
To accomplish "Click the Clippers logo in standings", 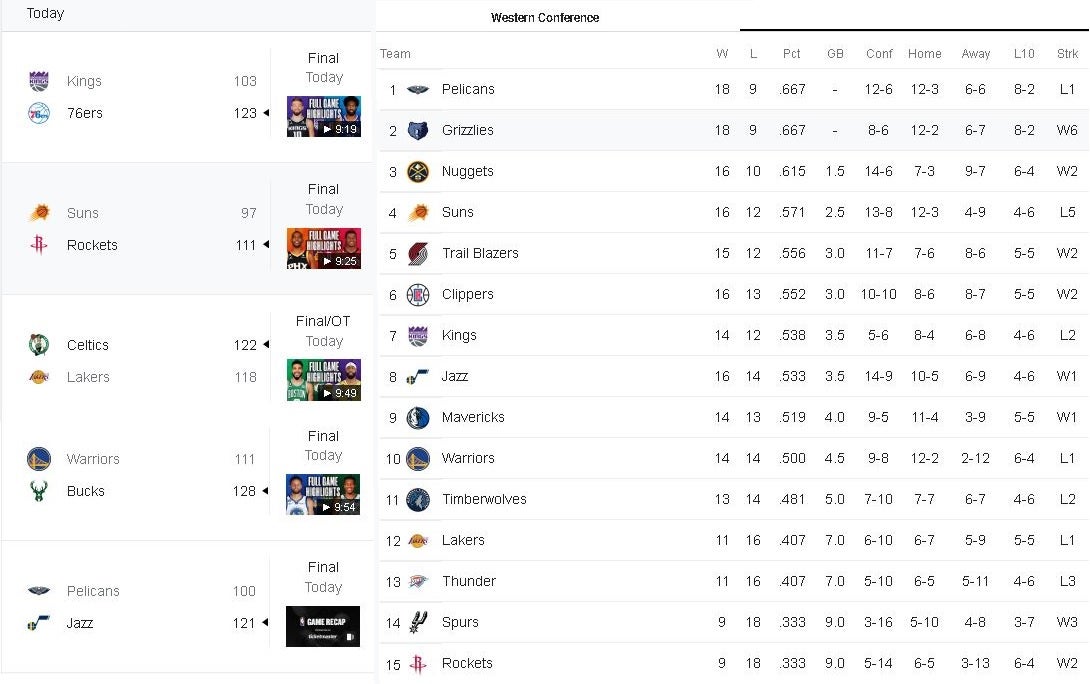I will 418,295.
